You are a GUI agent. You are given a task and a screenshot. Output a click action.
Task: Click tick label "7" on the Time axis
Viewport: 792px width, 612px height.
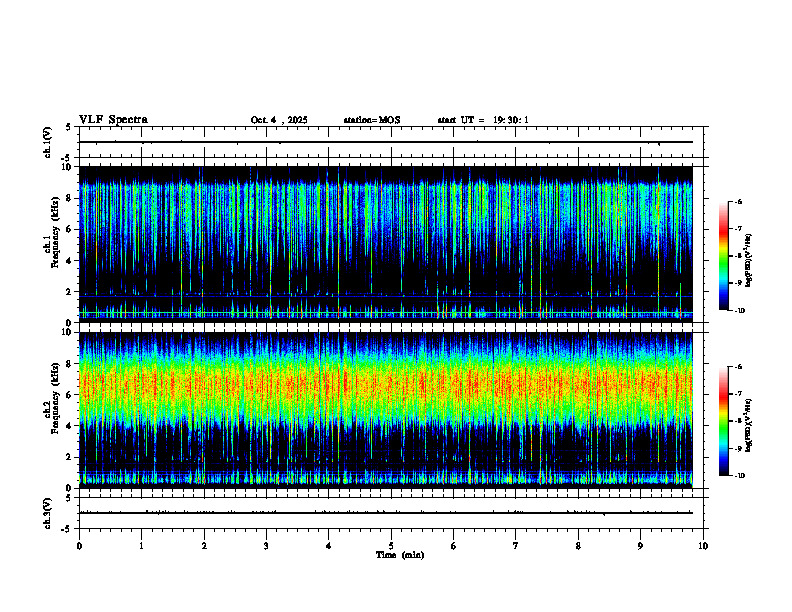pyautogui.click(x=516, y=546)
